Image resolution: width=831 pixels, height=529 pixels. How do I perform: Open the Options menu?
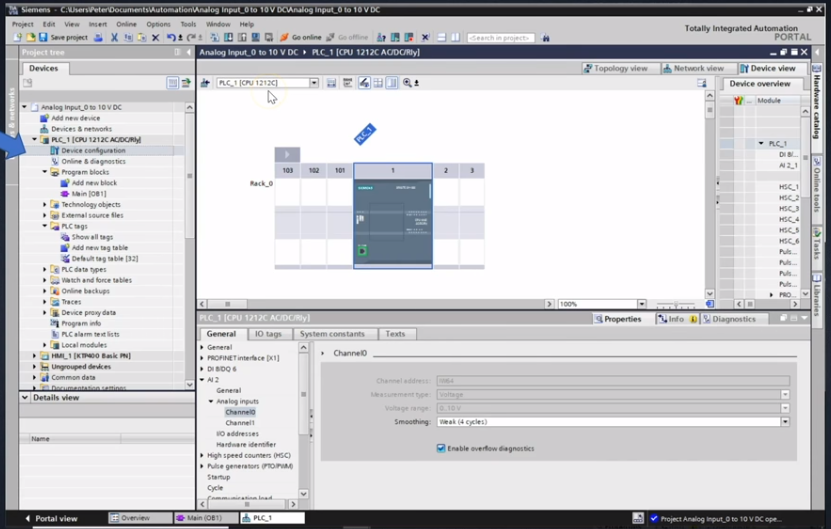[158, 24]
